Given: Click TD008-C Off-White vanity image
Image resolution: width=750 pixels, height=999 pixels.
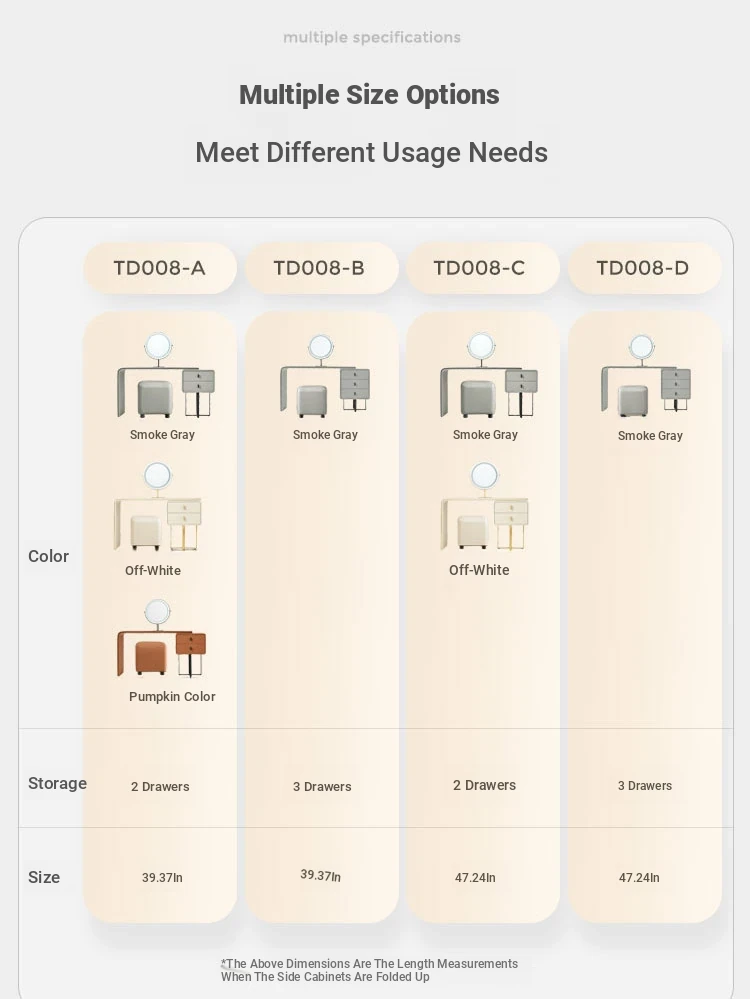Looking at the screenshot, I should click(484, 506).
